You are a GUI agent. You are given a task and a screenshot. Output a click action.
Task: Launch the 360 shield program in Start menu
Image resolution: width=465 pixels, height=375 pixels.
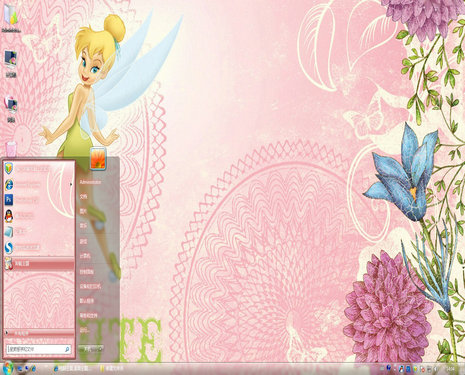pyautogui.click(x=38, y=168)
